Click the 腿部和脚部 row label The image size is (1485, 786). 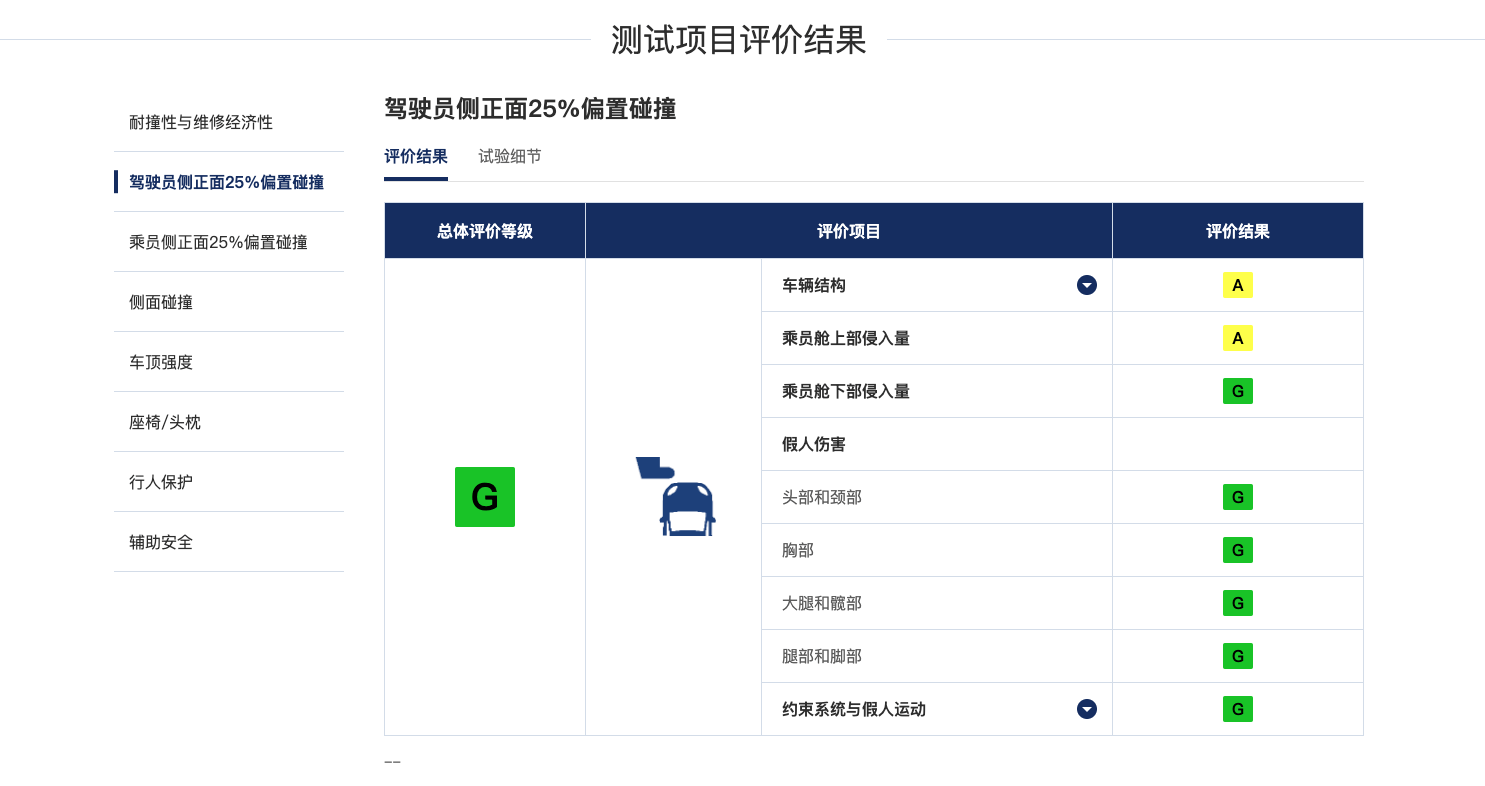point(822,656)
